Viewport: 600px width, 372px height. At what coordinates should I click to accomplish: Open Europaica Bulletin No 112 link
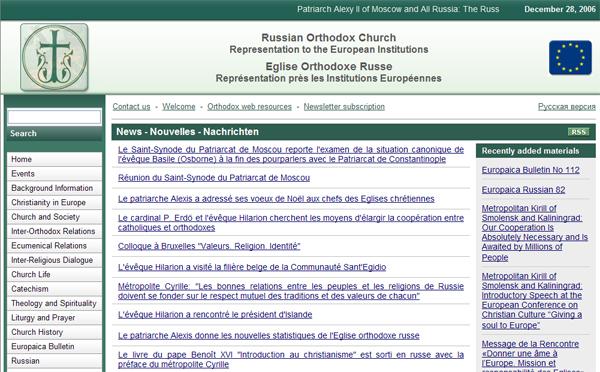(530, 170)
